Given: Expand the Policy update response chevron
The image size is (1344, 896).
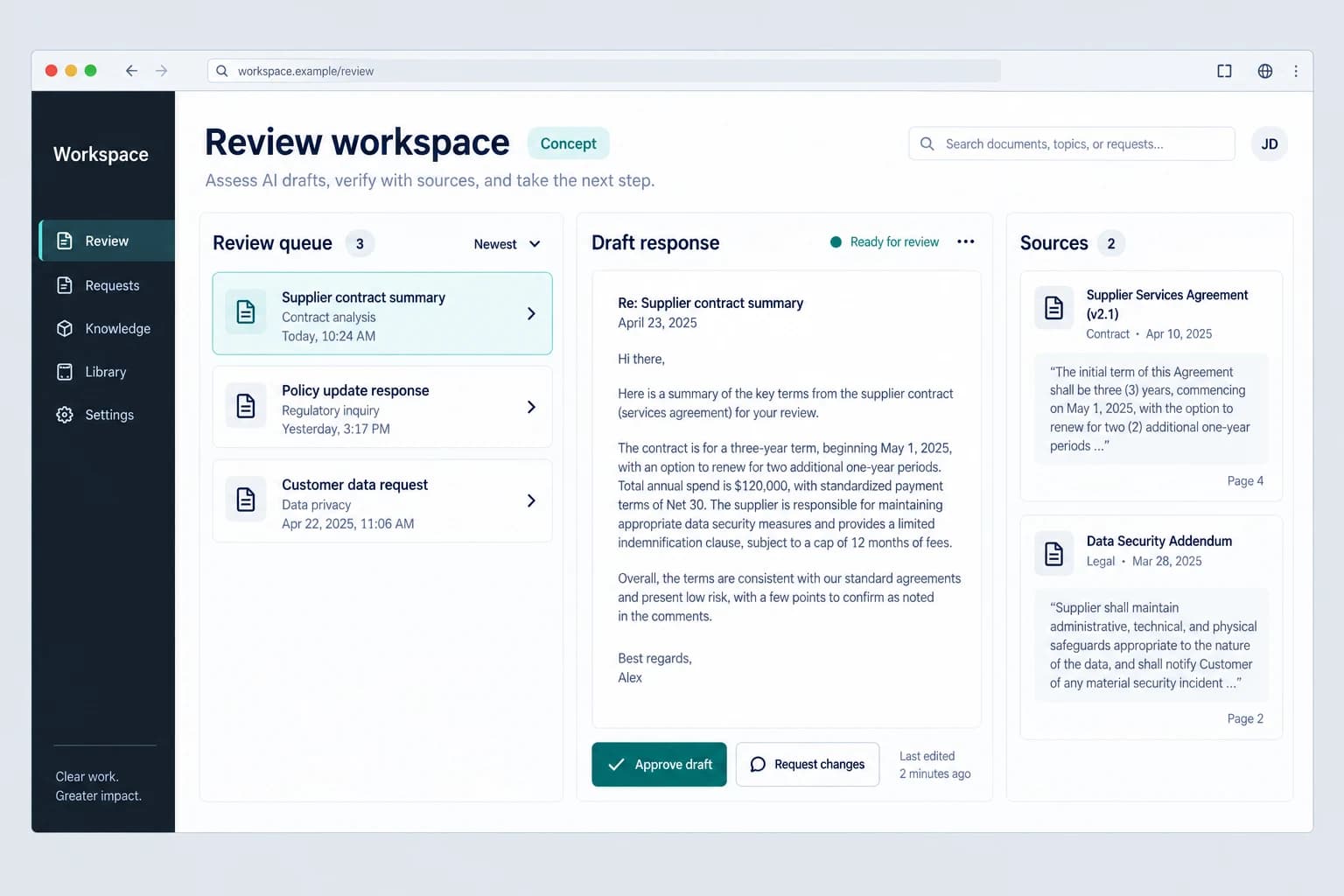Looking at the screenshot, I should click(531, 407).
